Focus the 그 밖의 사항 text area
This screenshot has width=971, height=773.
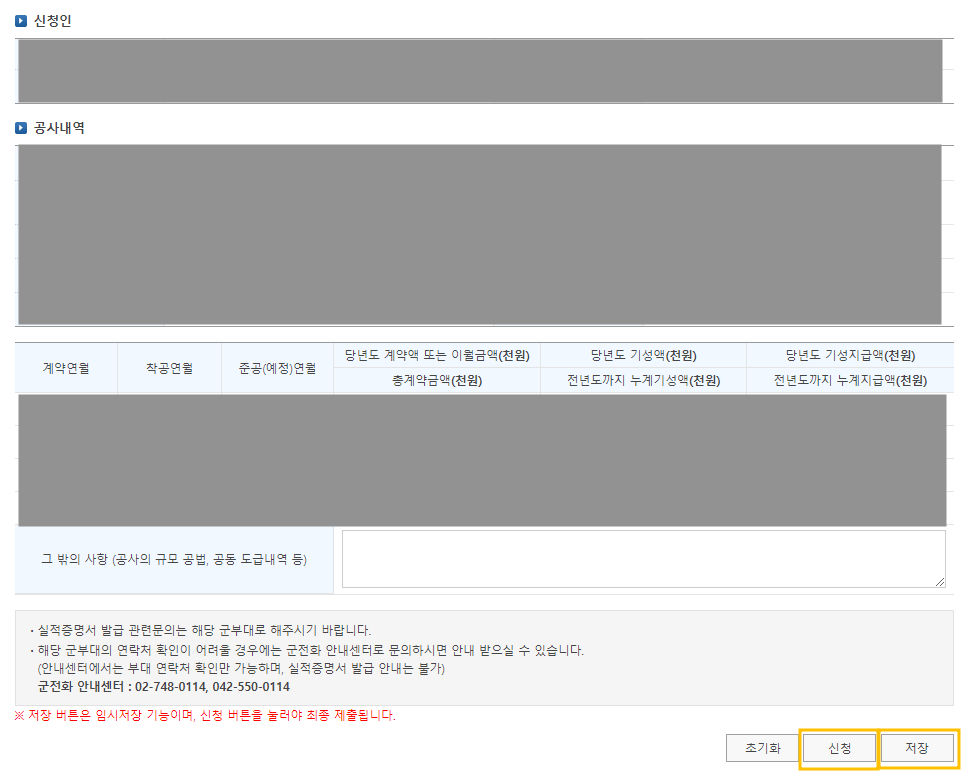643,559
